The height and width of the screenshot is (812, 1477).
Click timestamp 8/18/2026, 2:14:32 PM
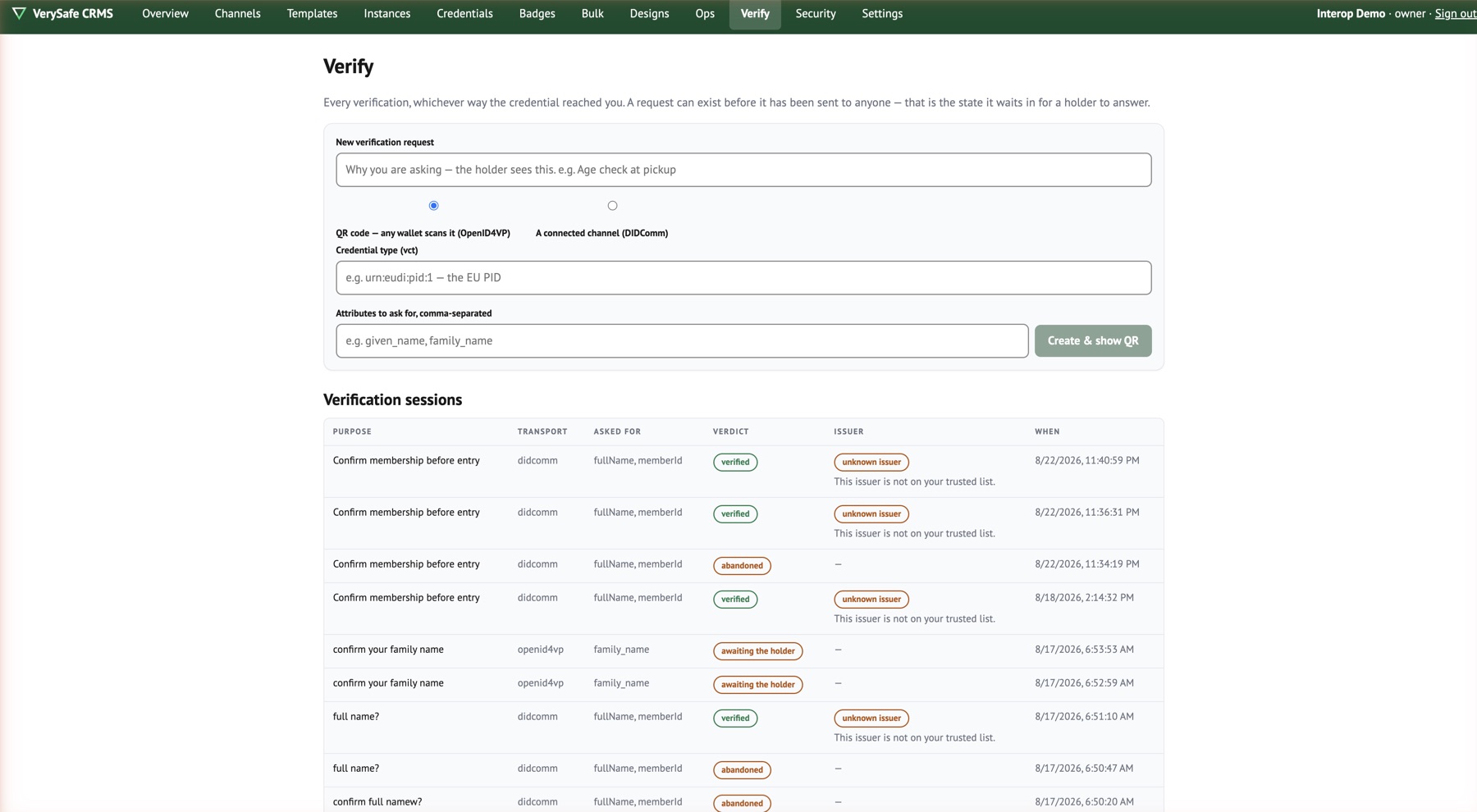coord(1084,597)
